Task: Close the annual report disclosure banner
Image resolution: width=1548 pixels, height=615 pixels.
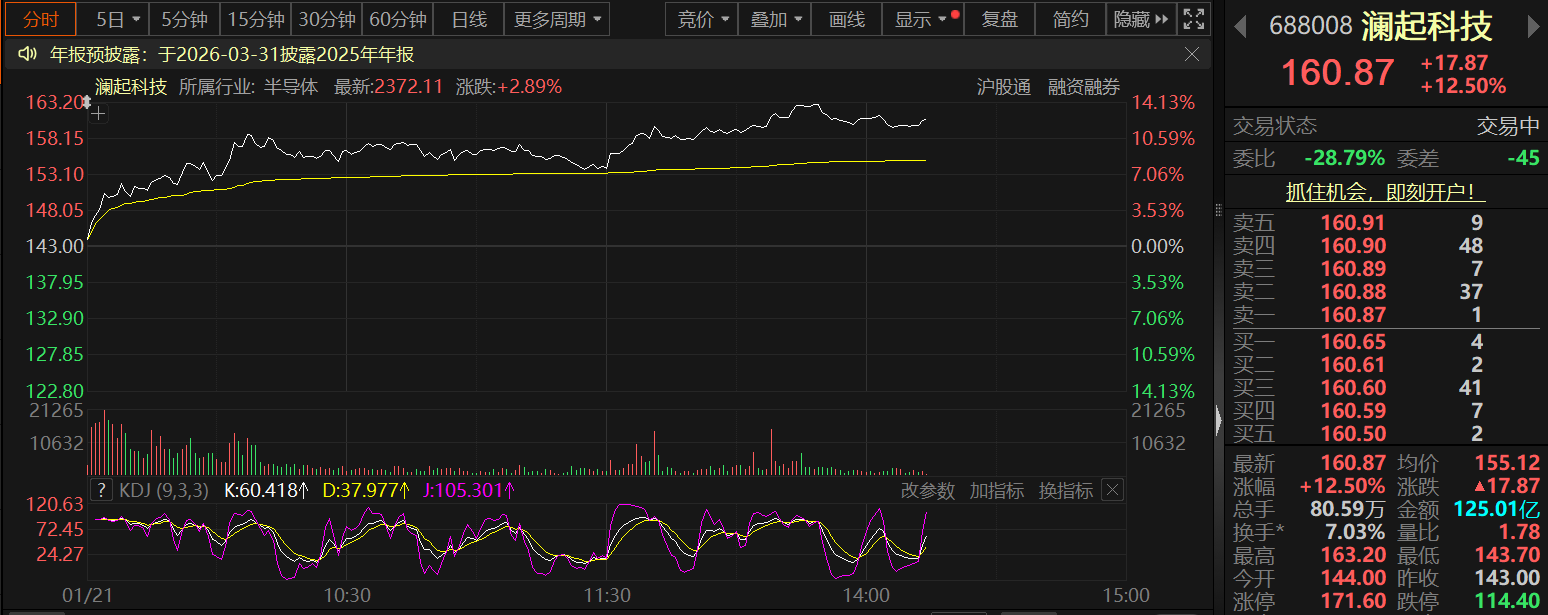Action: (x=1191, y=54)
